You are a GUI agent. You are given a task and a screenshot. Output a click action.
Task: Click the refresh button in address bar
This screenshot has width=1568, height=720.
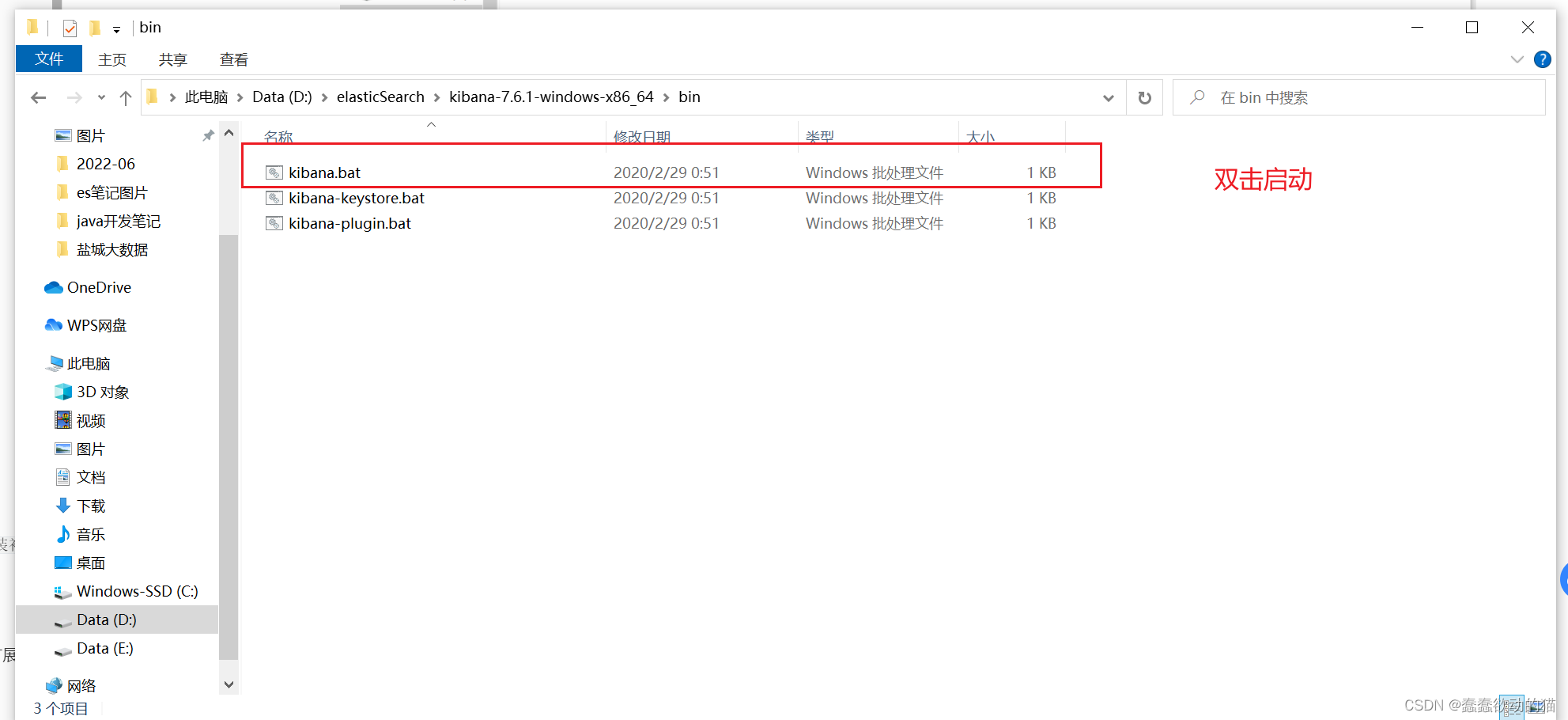[1144, 97]
